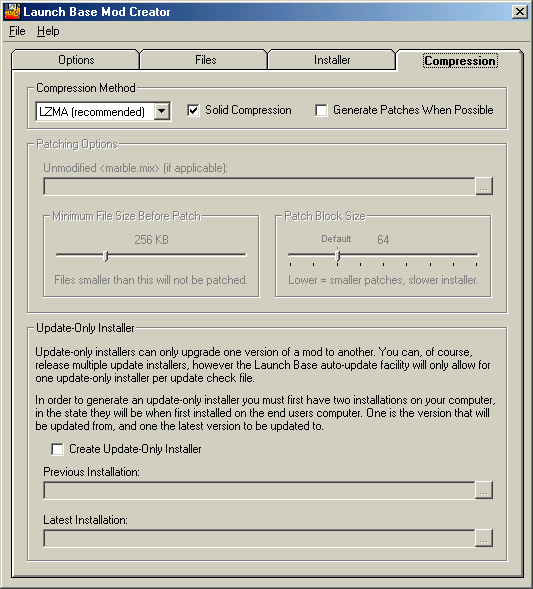Viewport: 533px width, 589px height.
Task: Click the Previous Installation path field
Action: coord(259,490)
